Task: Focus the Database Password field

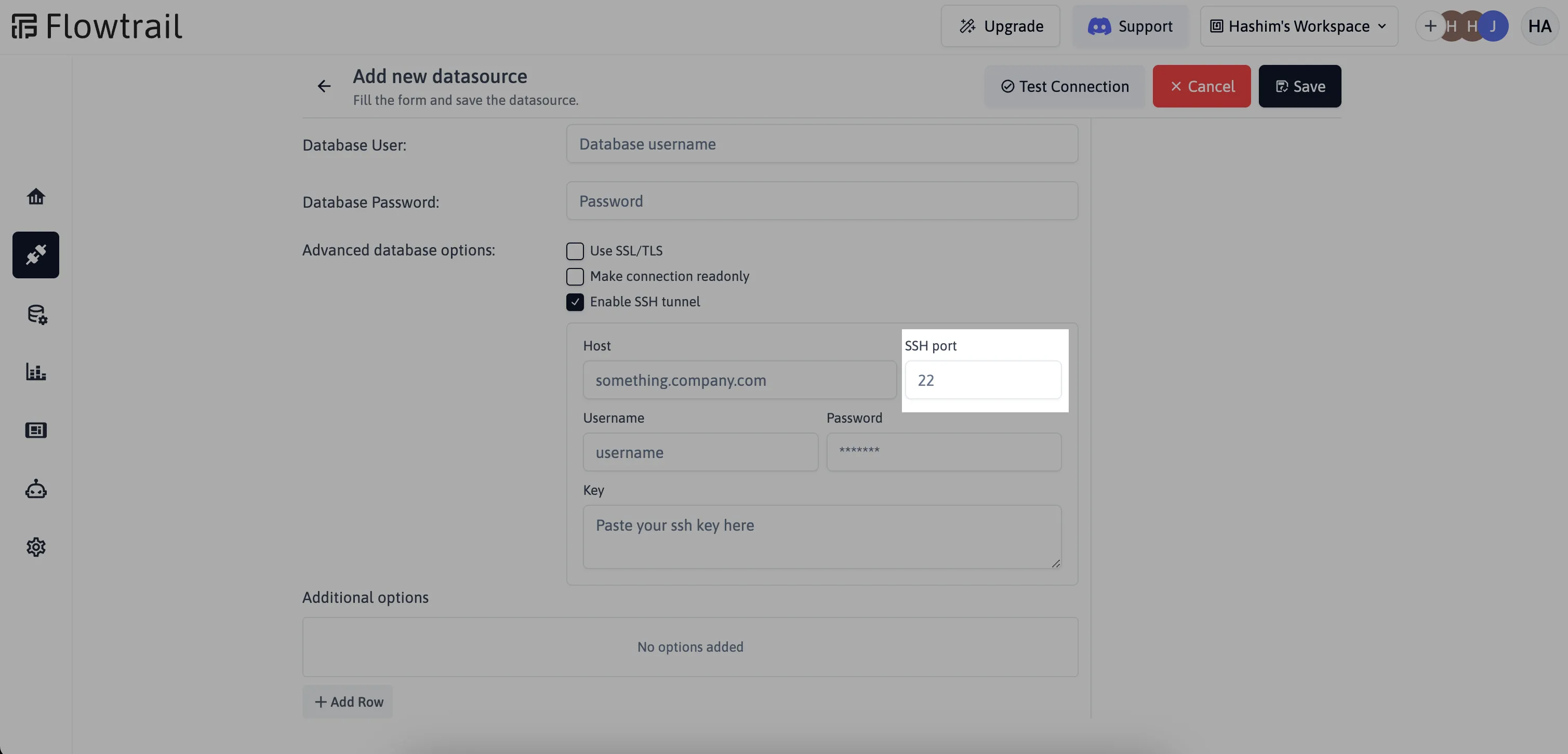Action: (x=822, y=201)
